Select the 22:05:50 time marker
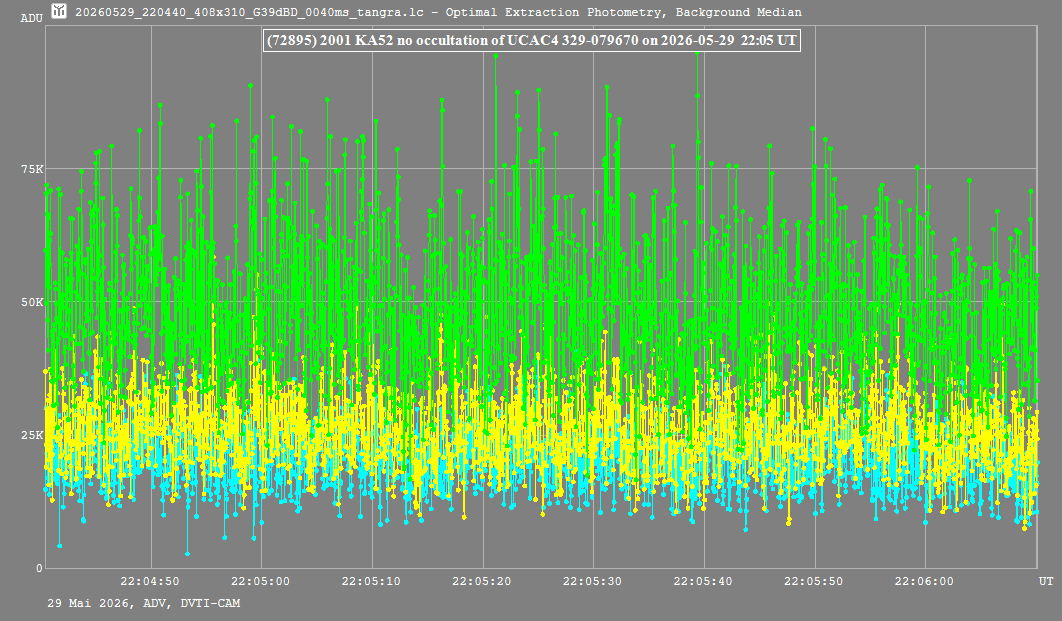Screen dimensions: 1062x621 pyautogui.click(x=813, y=581)
